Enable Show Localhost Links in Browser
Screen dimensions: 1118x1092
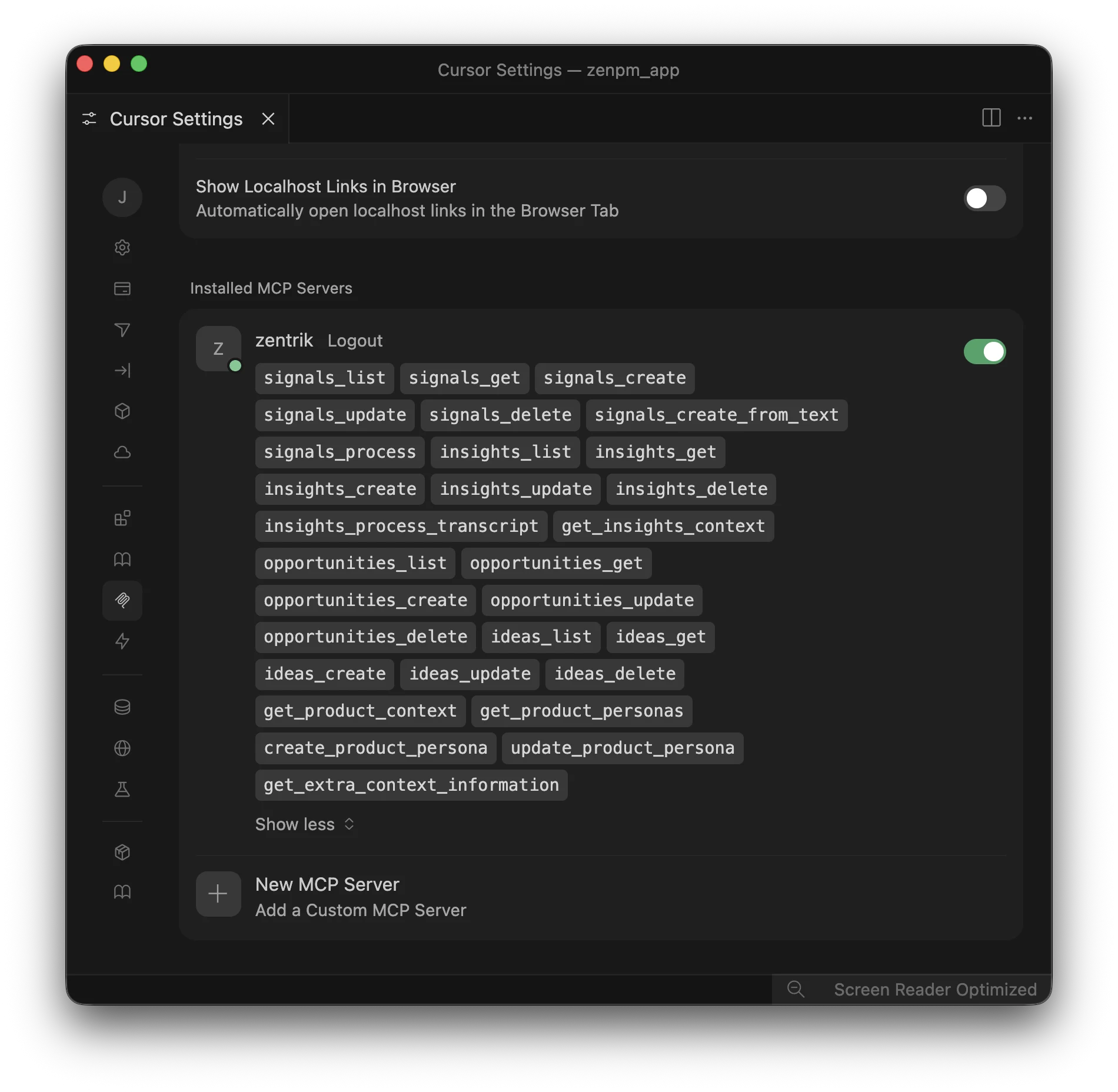coord(984,198)
